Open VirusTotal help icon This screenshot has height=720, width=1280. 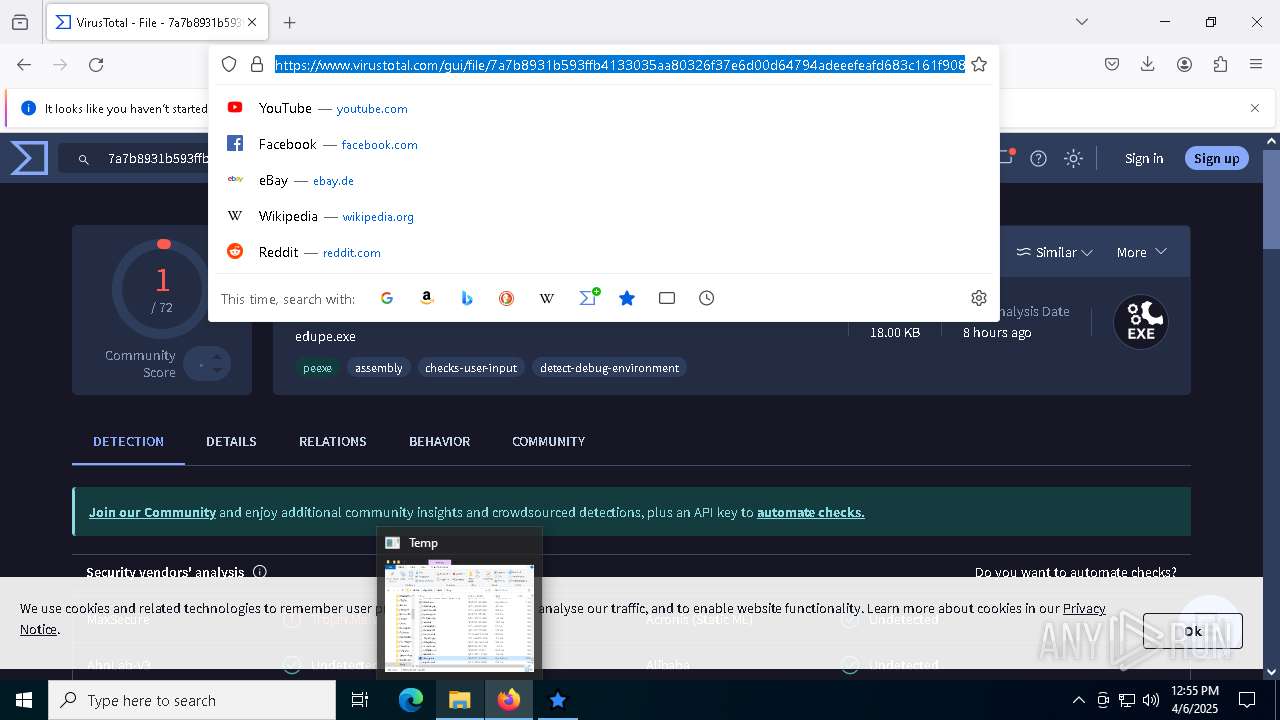coord(1039,158)
